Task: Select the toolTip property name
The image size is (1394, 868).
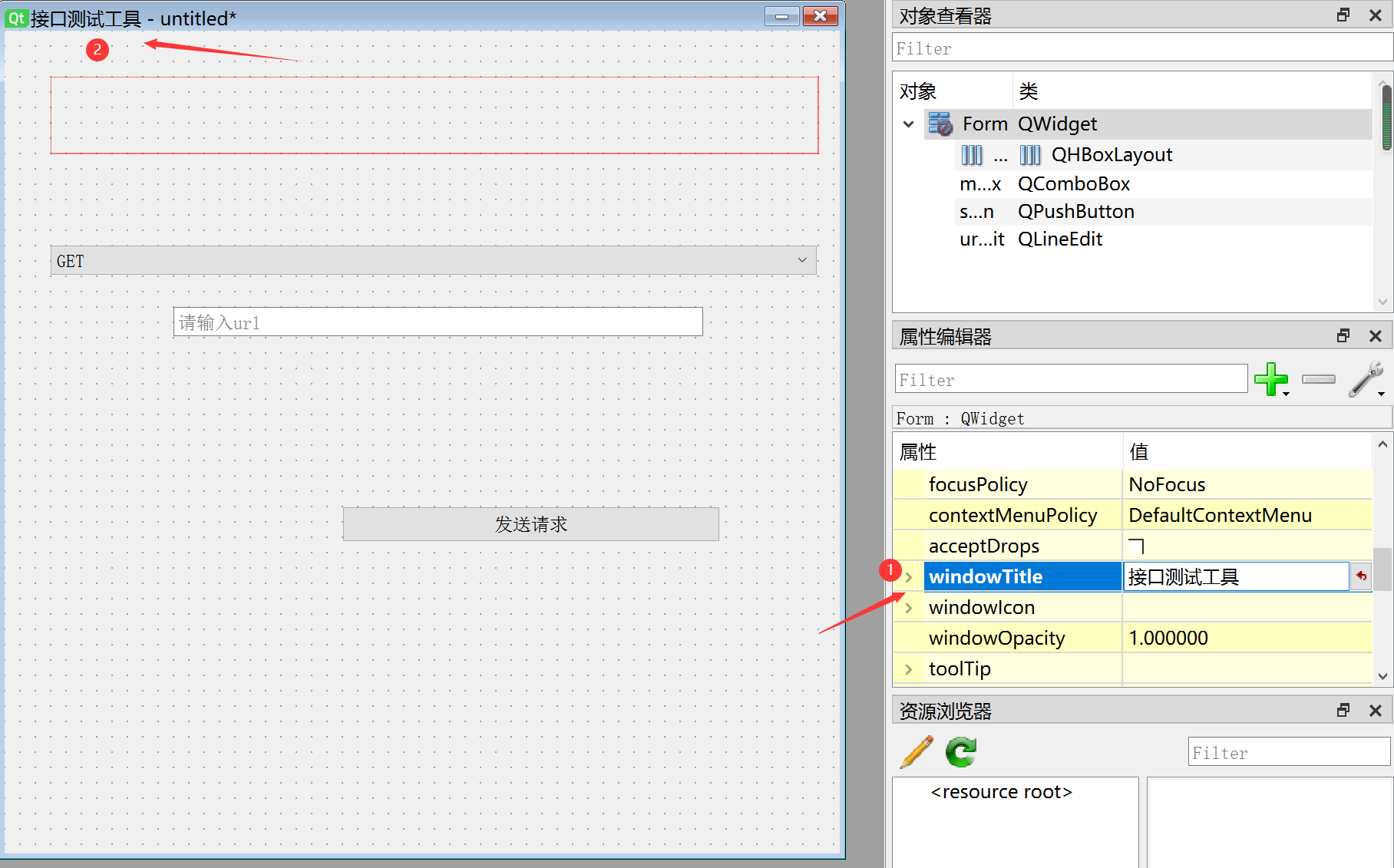Action: point(960,668)
